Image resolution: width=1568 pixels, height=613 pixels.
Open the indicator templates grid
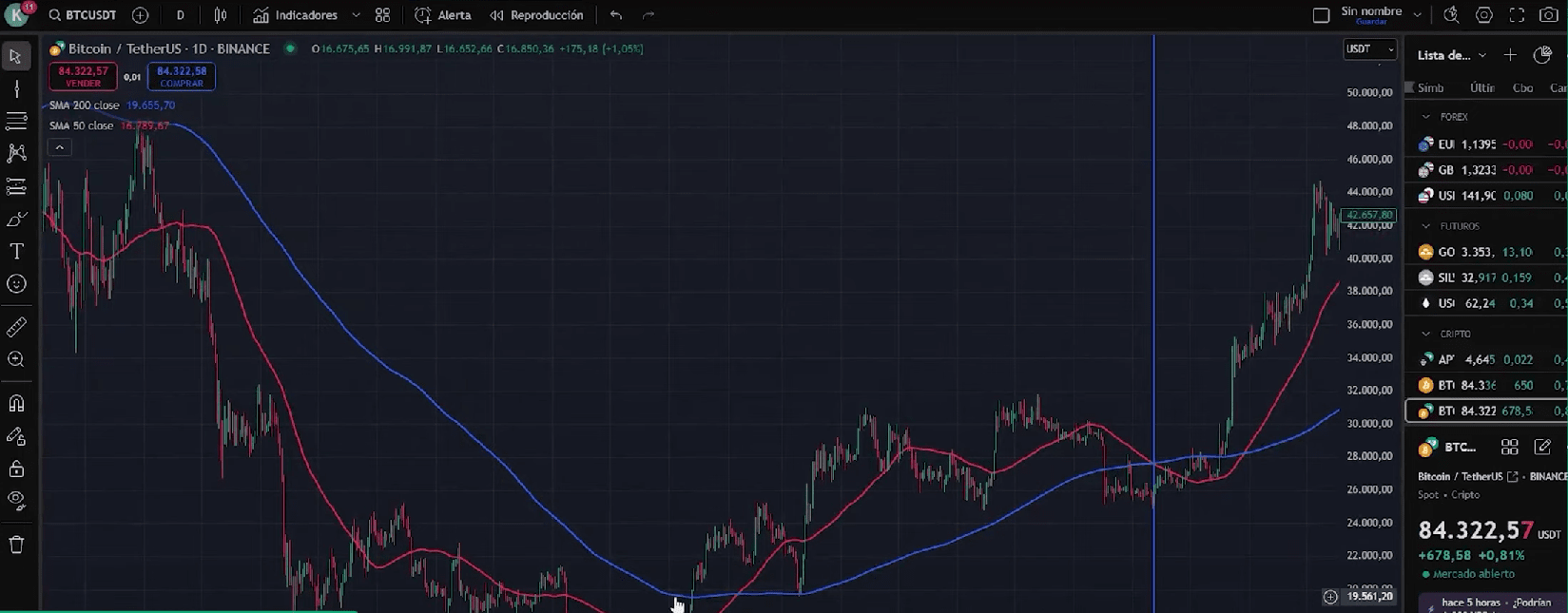382,15
